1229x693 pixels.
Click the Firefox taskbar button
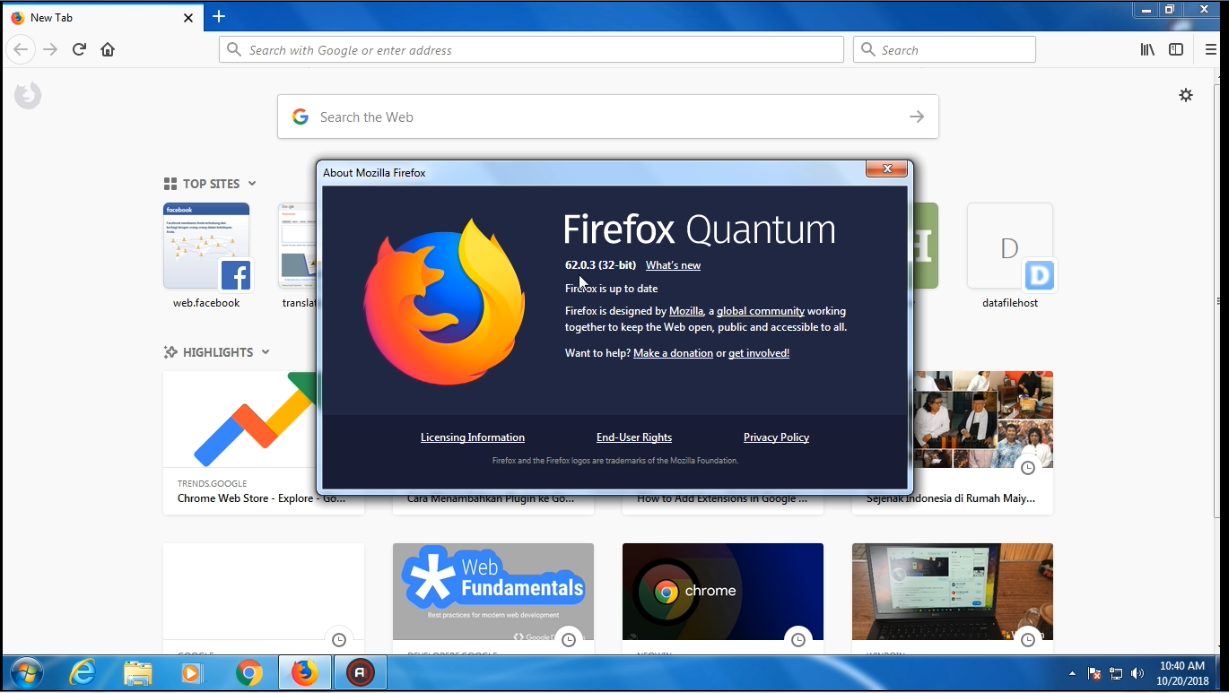pyautogui.click(x=305, y=673)
